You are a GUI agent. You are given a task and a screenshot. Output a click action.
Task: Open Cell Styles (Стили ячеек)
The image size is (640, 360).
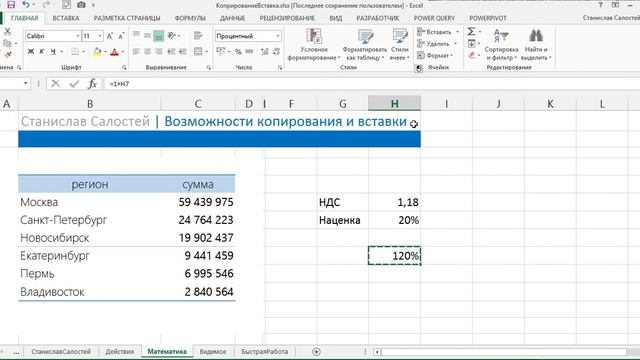tap(399, 45)
